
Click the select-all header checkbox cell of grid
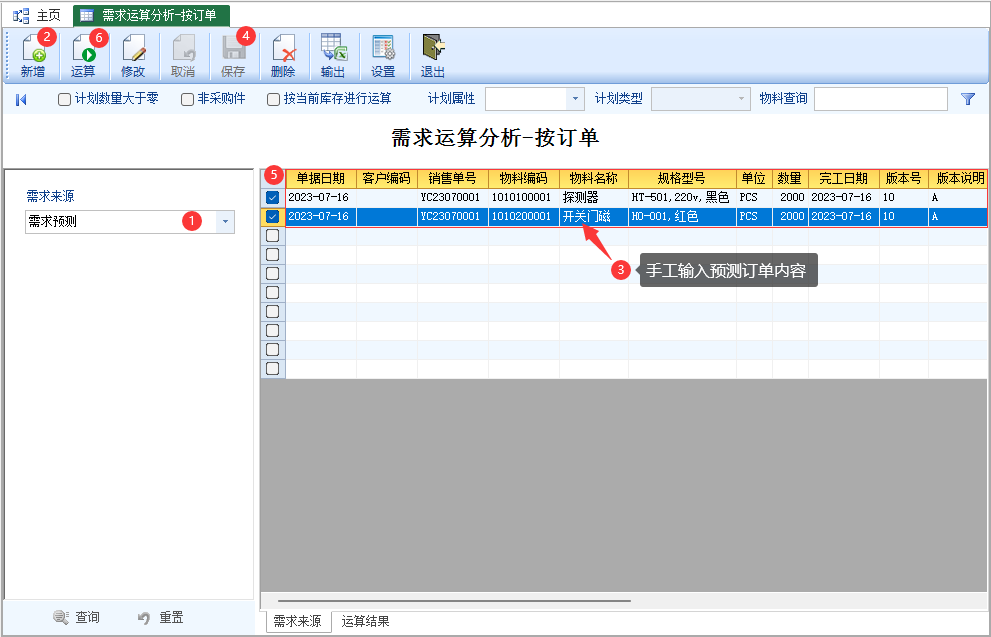click(273, 179)
